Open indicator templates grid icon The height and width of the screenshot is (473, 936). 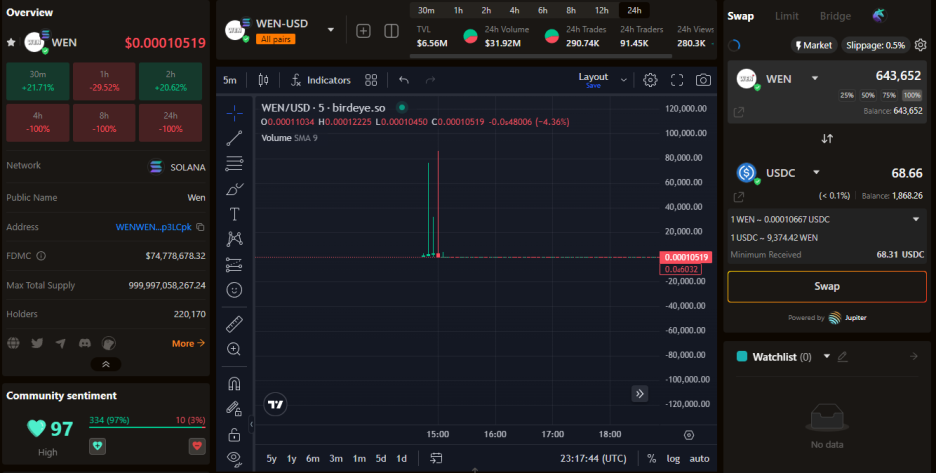coord(371,80)
